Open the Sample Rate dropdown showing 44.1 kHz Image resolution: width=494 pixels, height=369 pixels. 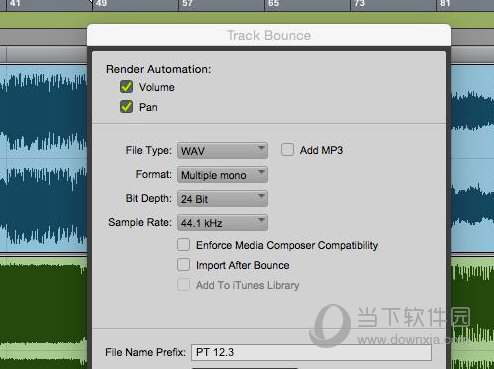pyautogui.click(x=222, y=223)
